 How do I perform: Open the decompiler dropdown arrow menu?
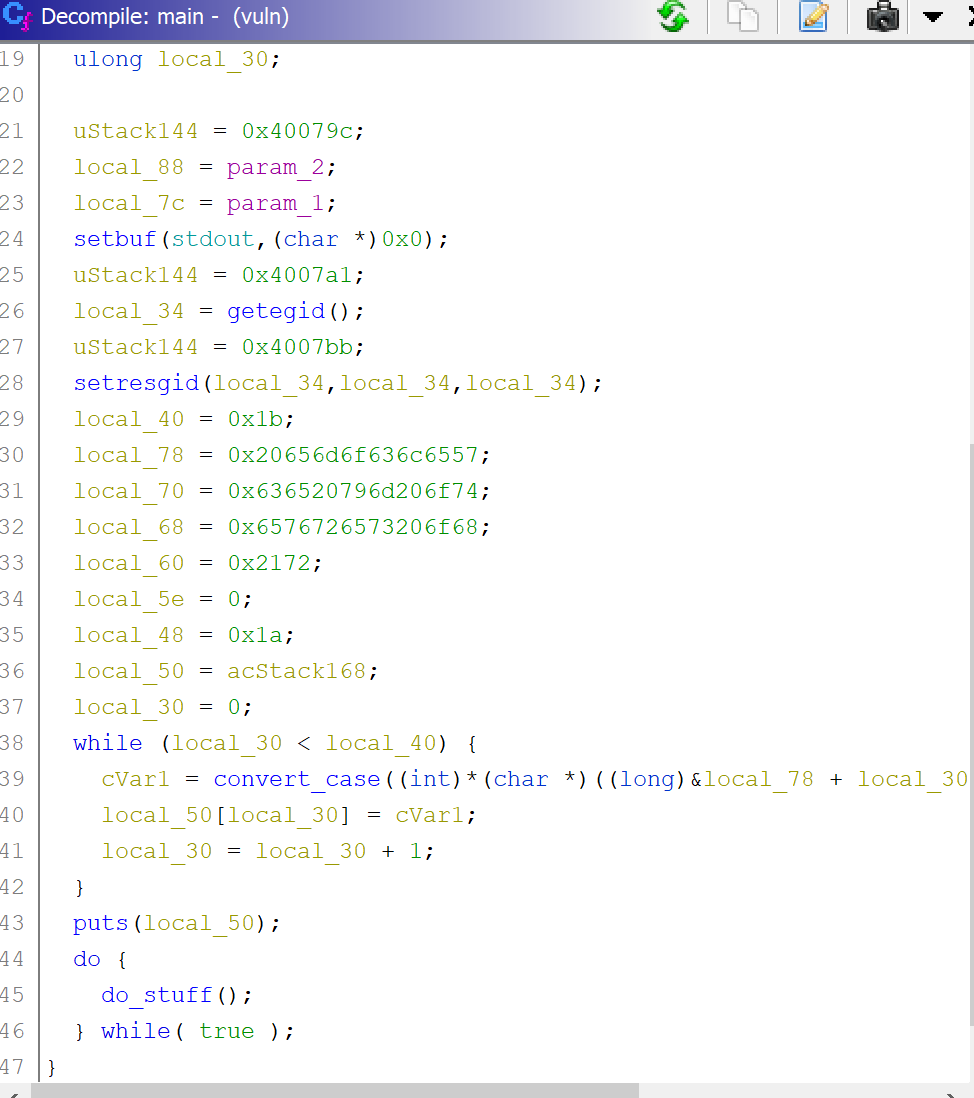click(x=932, y=17)
